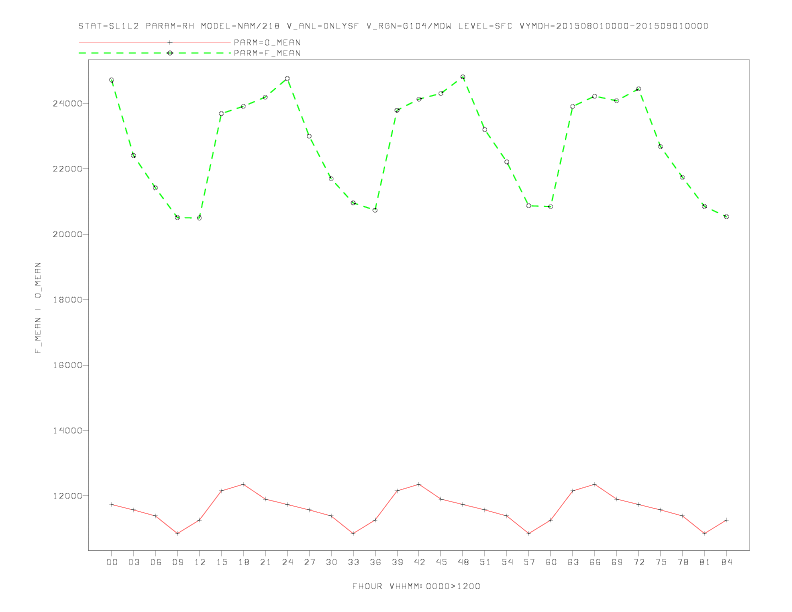Click the 36 forecast hour tick label
This screenshot has width=792, height=612.
coord(375,562)
